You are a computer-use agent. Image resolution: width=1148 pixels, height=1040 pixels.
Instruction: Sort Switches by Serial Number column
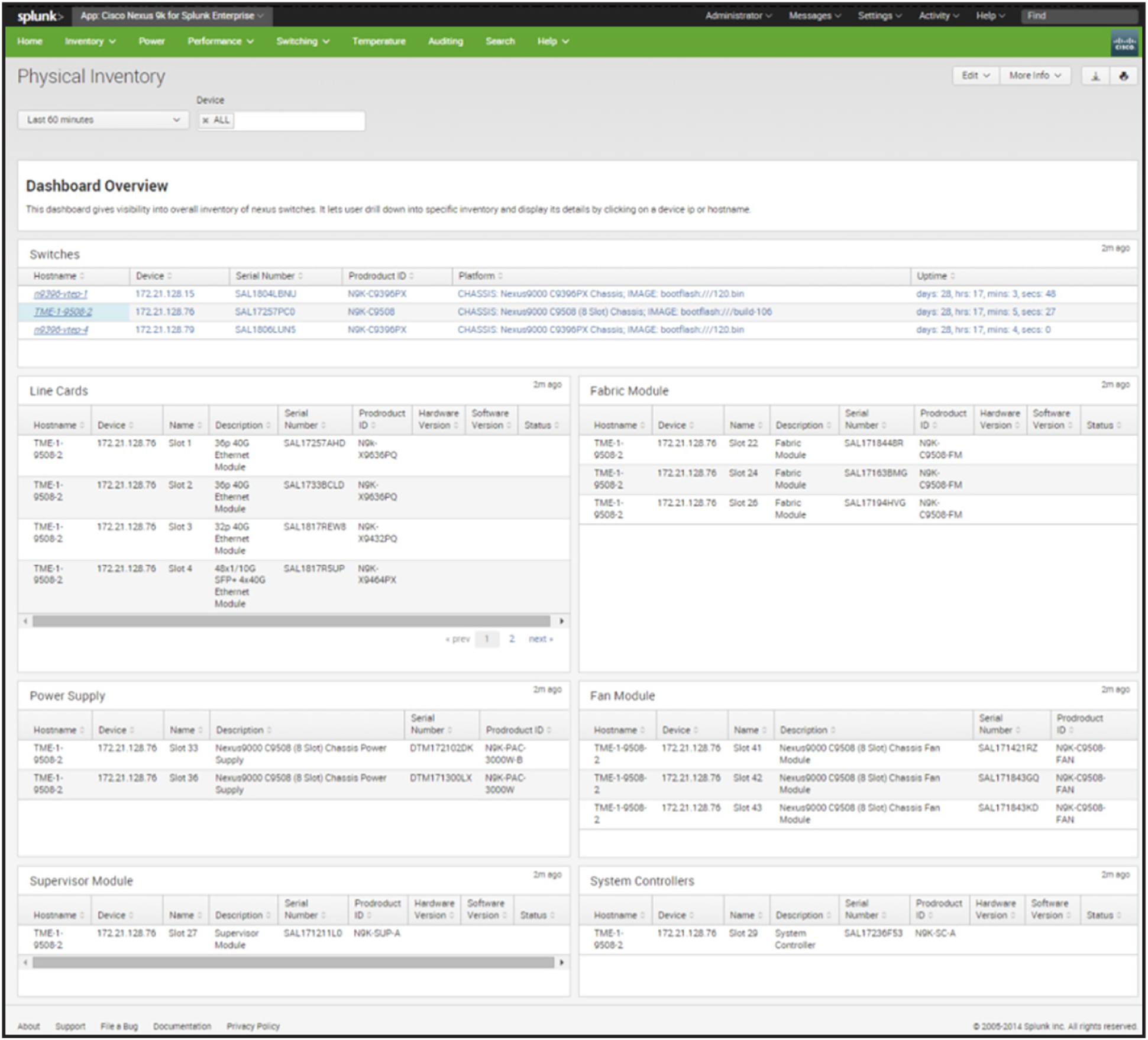point(269,276)
